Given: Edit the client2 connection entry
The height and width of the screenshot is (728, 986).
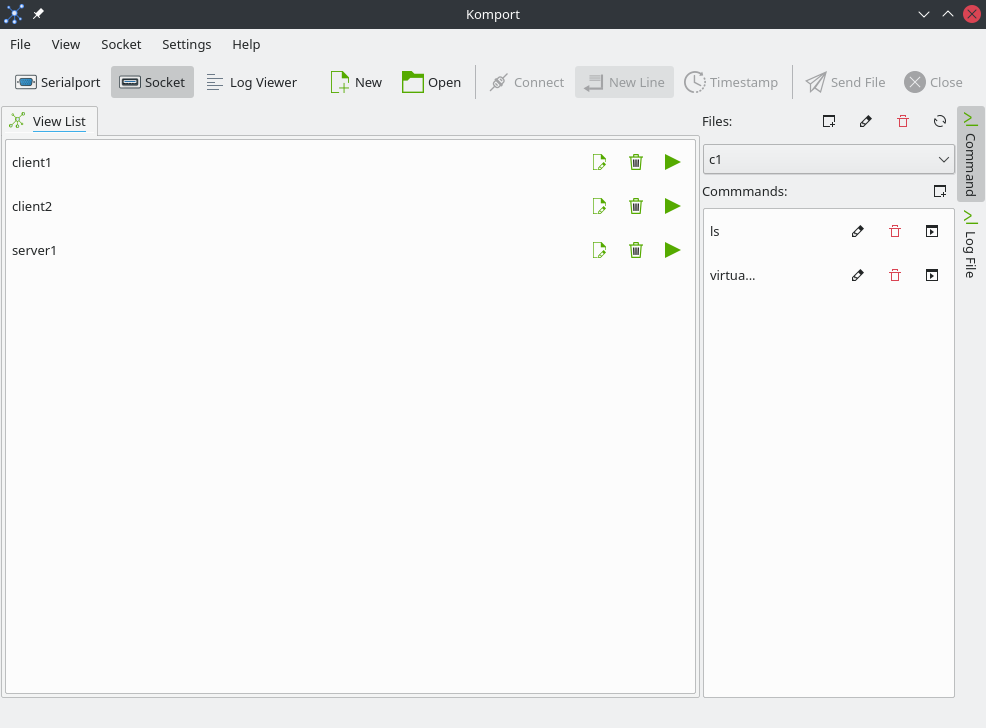Looking at the screenshot, I should pyautogui.click(x=599, y=206).
